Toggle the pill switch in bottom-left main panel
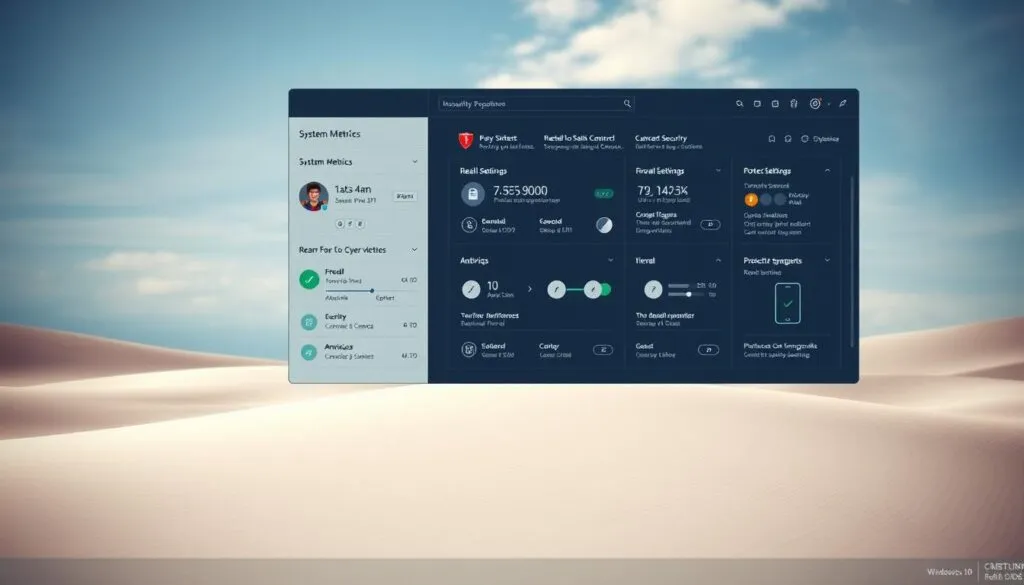The image size is (1024, 585). pyautogui.click(x=603, y=350)
